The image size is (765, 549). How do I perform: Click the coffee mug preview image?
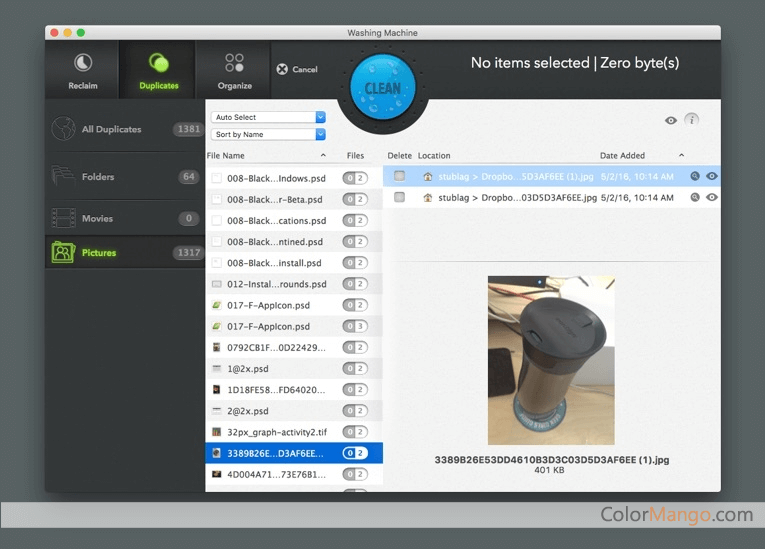(551, 360)
